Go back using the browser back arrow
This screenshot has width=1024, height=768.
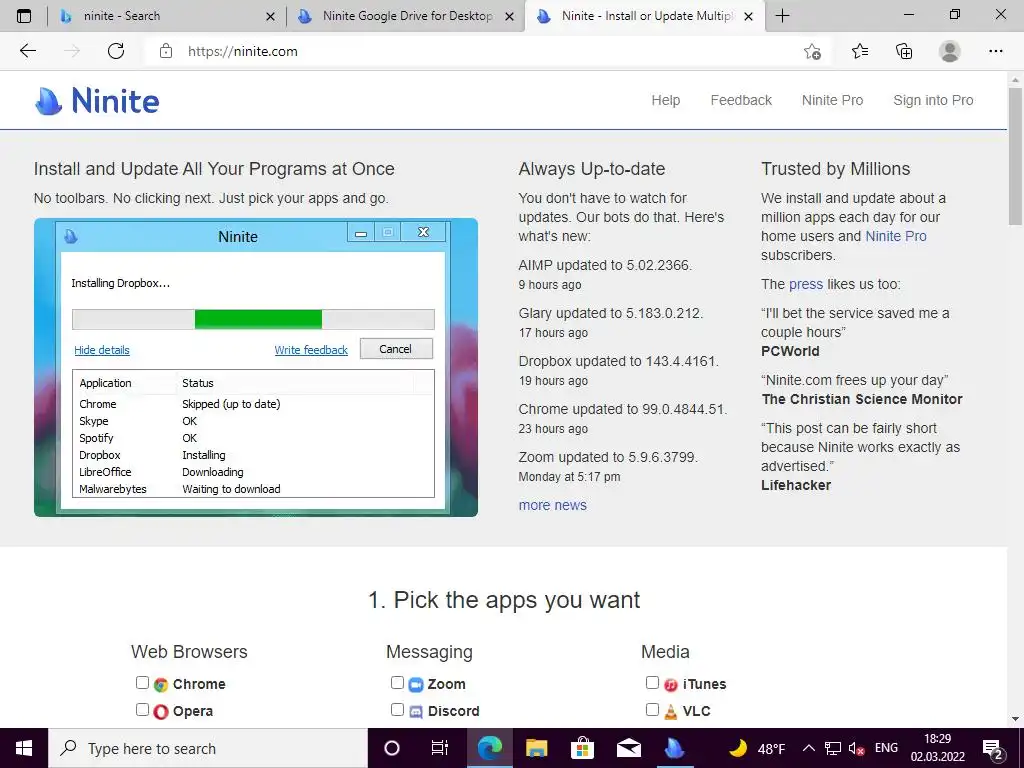[27, 51]
